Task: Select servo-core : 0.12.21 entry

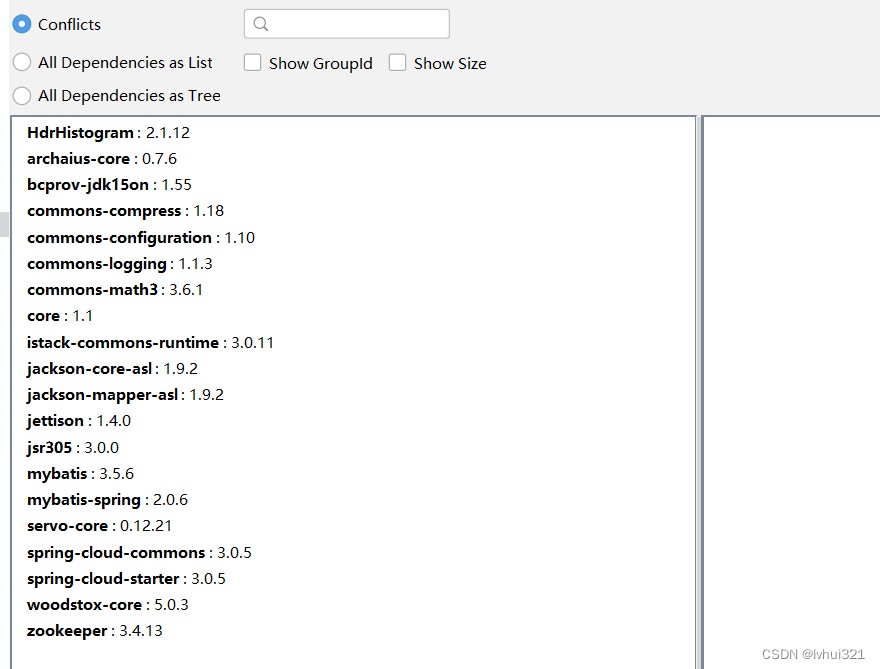Action: [x=99, y=526]
